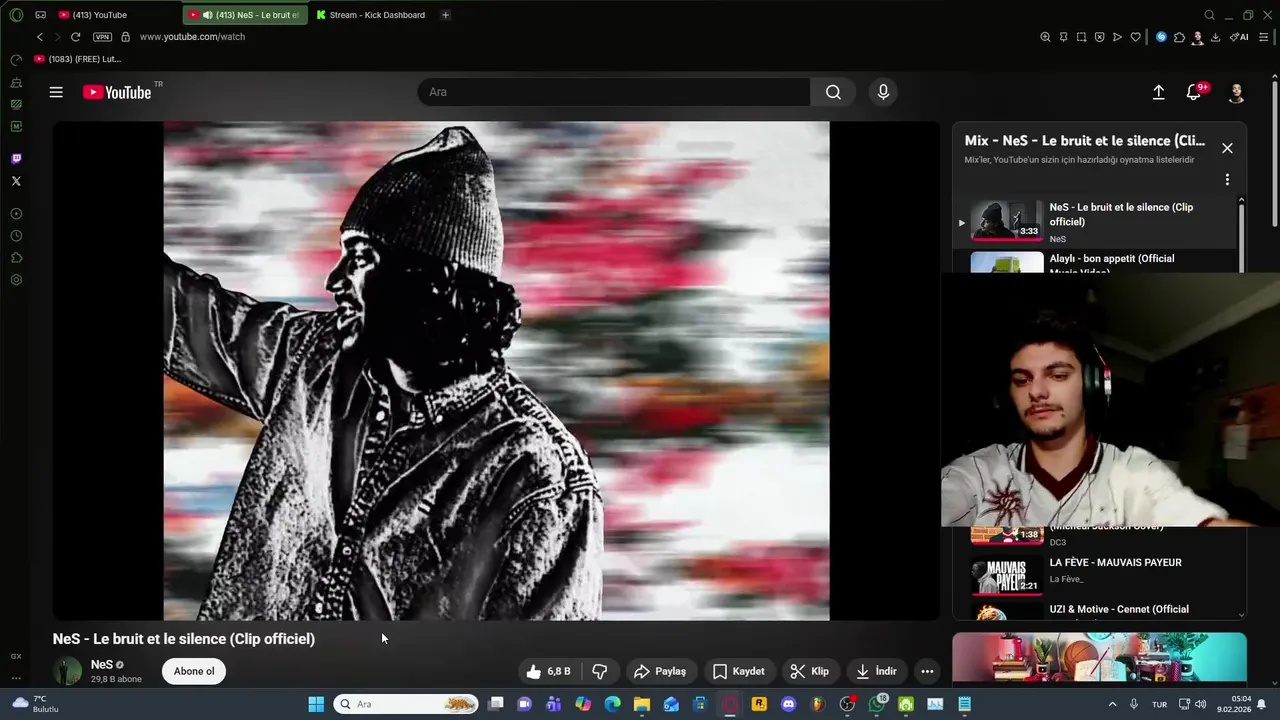This screenshot has width=1280, height=720.
Task: Create a clip with Klip button
Action: [x=809, y=671]
